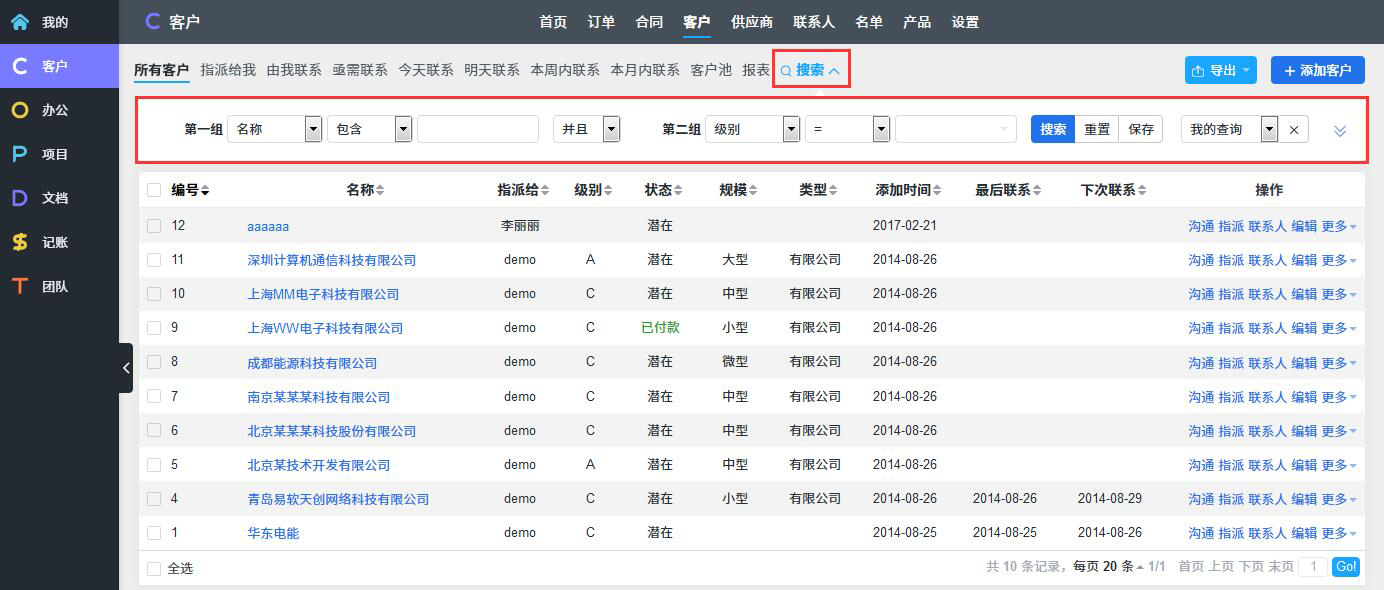Viewport: 1384px width, 590px height.
Task: Switch to the 订单 top menu
Action: (601, 22)
